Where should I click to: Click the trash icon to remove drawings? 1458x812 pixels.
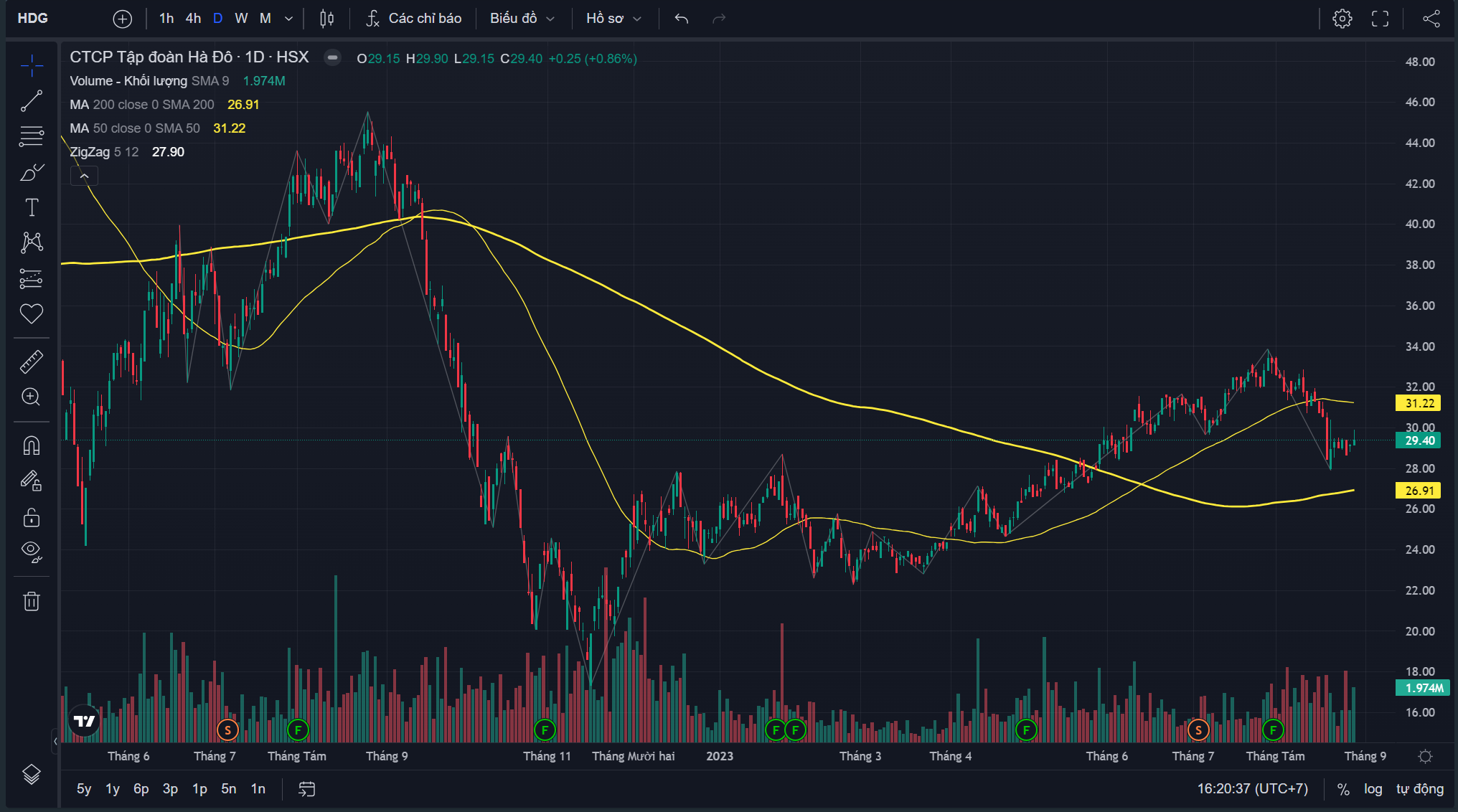31,601
